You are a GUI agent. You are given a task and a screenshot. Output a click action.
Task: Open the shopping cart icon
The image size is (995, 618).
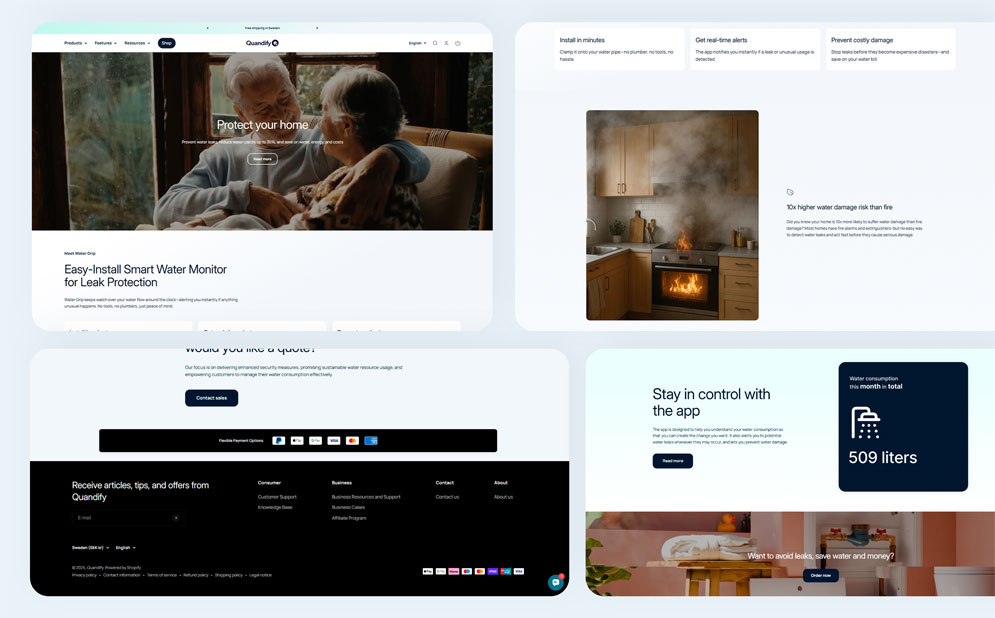tap(458, 43)
